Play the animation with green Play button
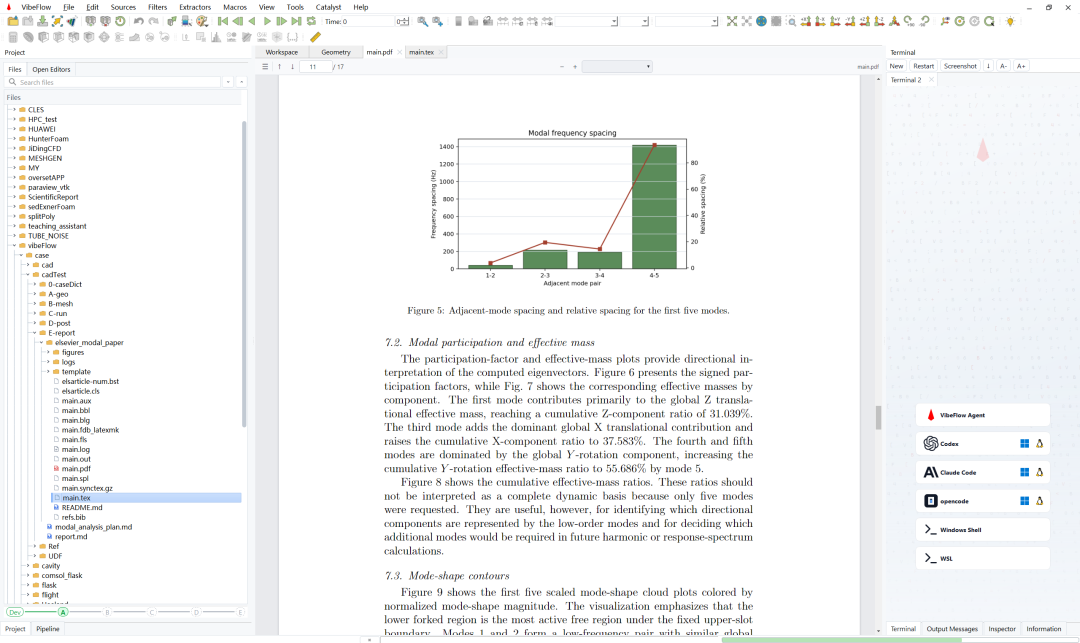The height and width of the screenshot is (643, 1080). [x=267, y=21]
